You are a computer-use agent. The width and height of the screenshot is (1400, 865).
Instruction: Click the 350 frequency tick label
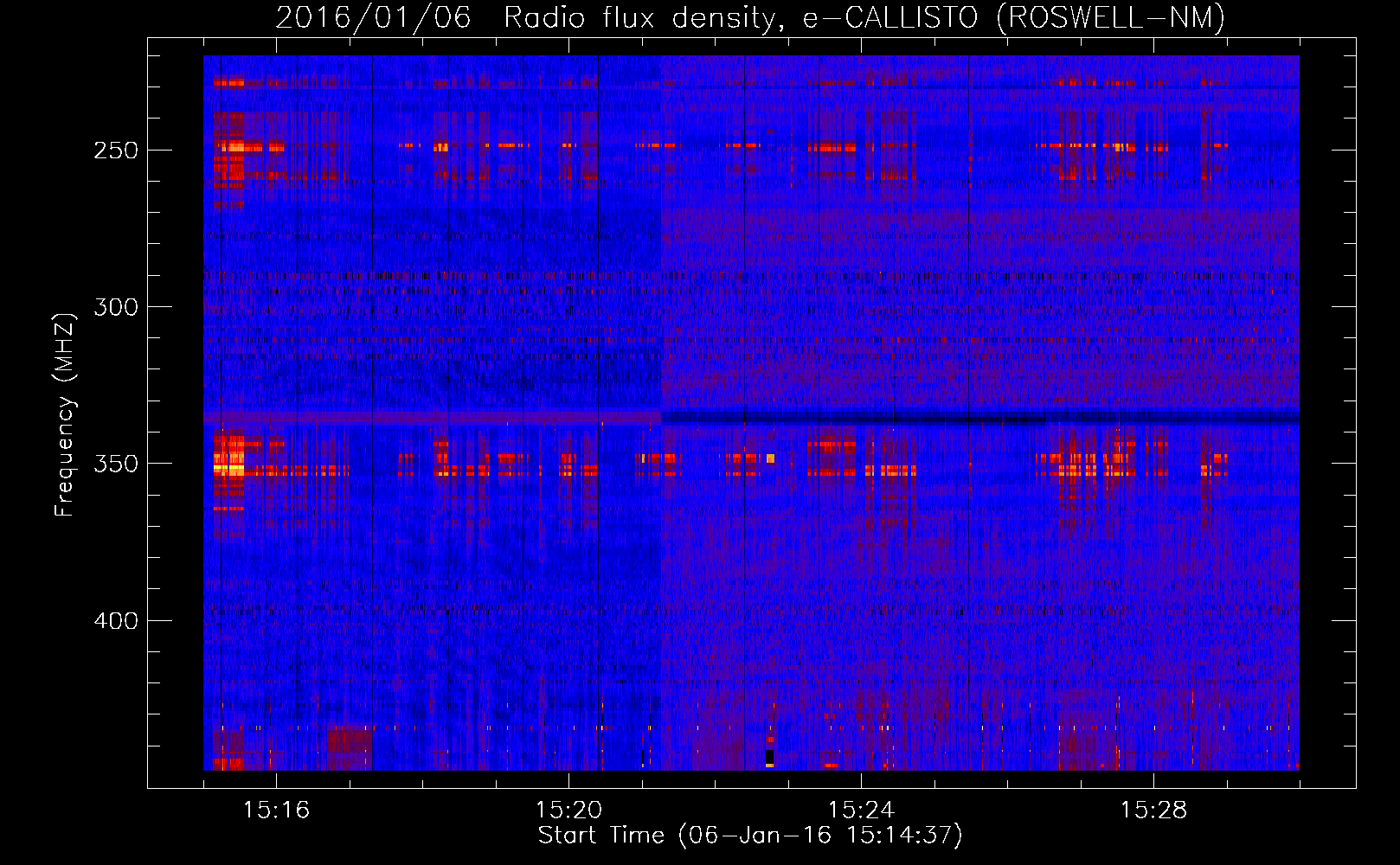[116, 464]
